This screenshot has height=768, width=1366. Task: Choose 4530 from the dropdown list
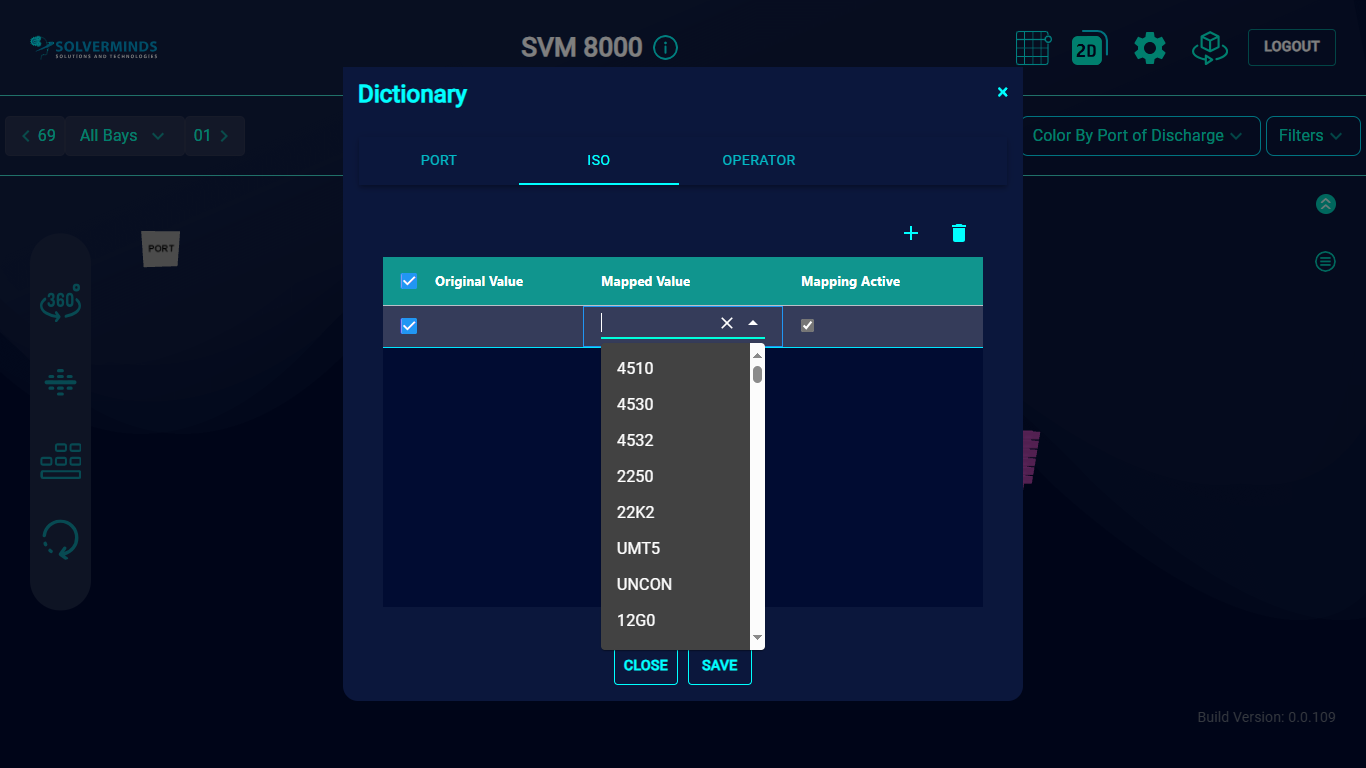click(x=675, y=404)
